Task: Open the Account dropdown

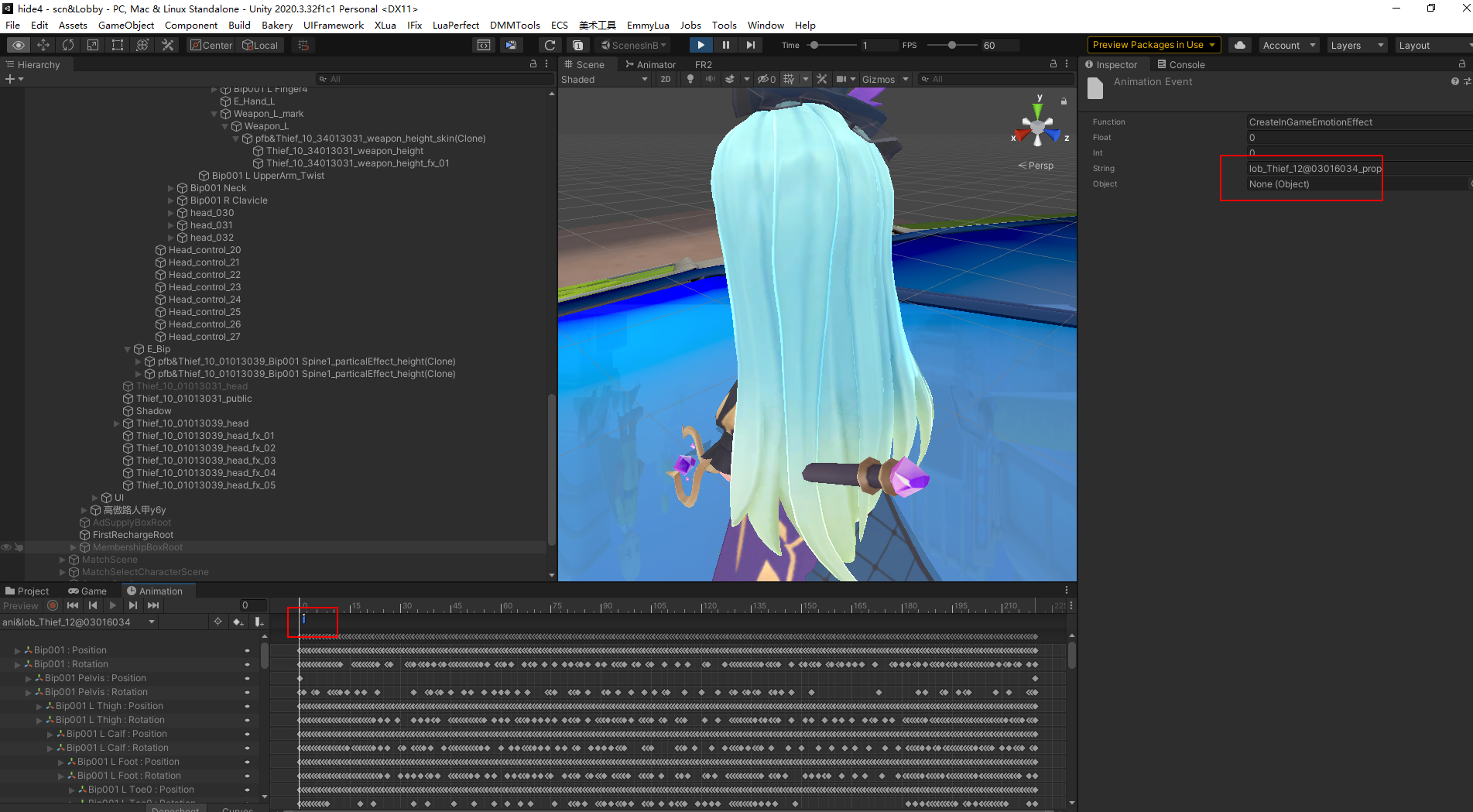Action: pos(1289,45)
